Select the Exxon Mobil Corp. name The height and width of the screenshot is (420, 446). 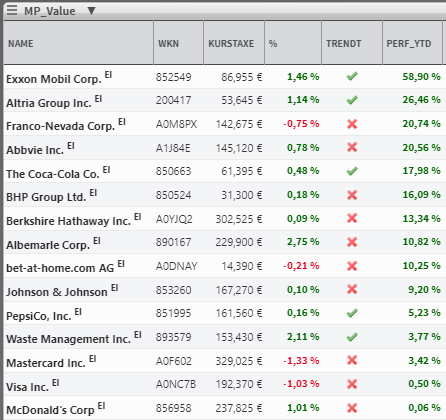coord(54,79)
